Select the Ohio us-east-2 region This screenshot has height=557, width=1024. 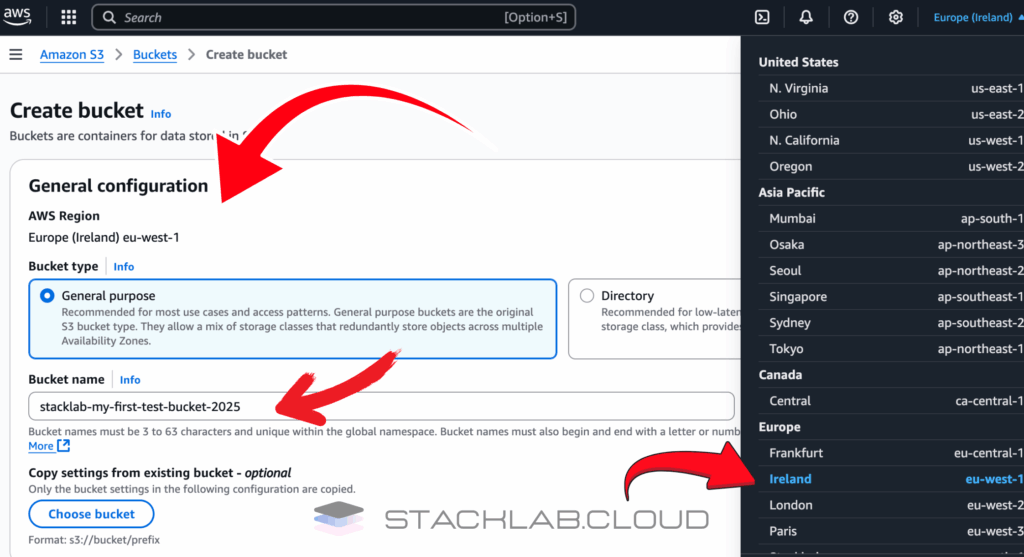(x=891, y=114)
